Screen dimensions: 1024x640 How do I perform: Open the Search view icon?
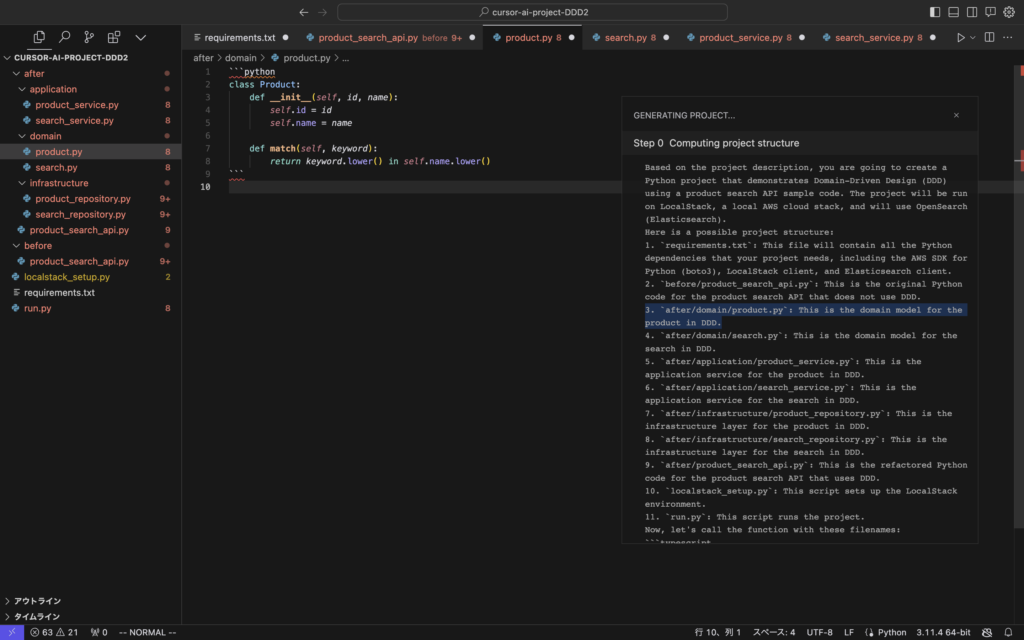coord(65,37)
